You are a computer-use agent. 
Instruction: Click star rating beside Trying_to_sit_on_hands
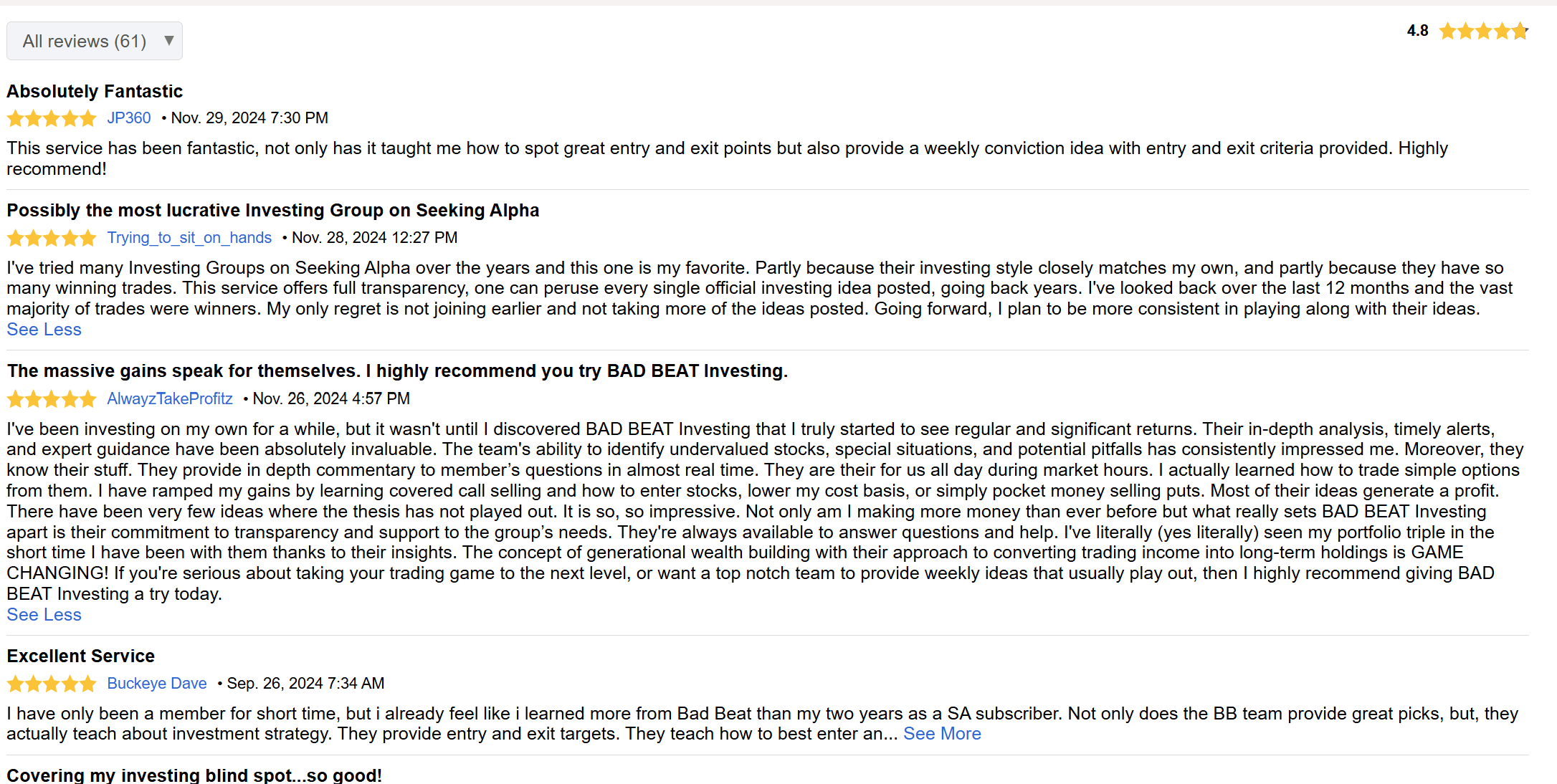point(52,238)
